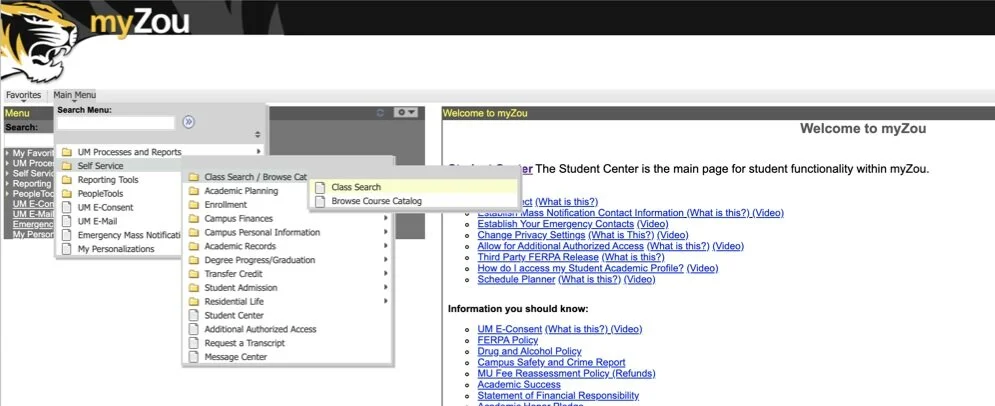This screenshot has height=406, width=995.
Task: Open How do I access my Student Academic Profile link
Action: (x=581, y=268)
